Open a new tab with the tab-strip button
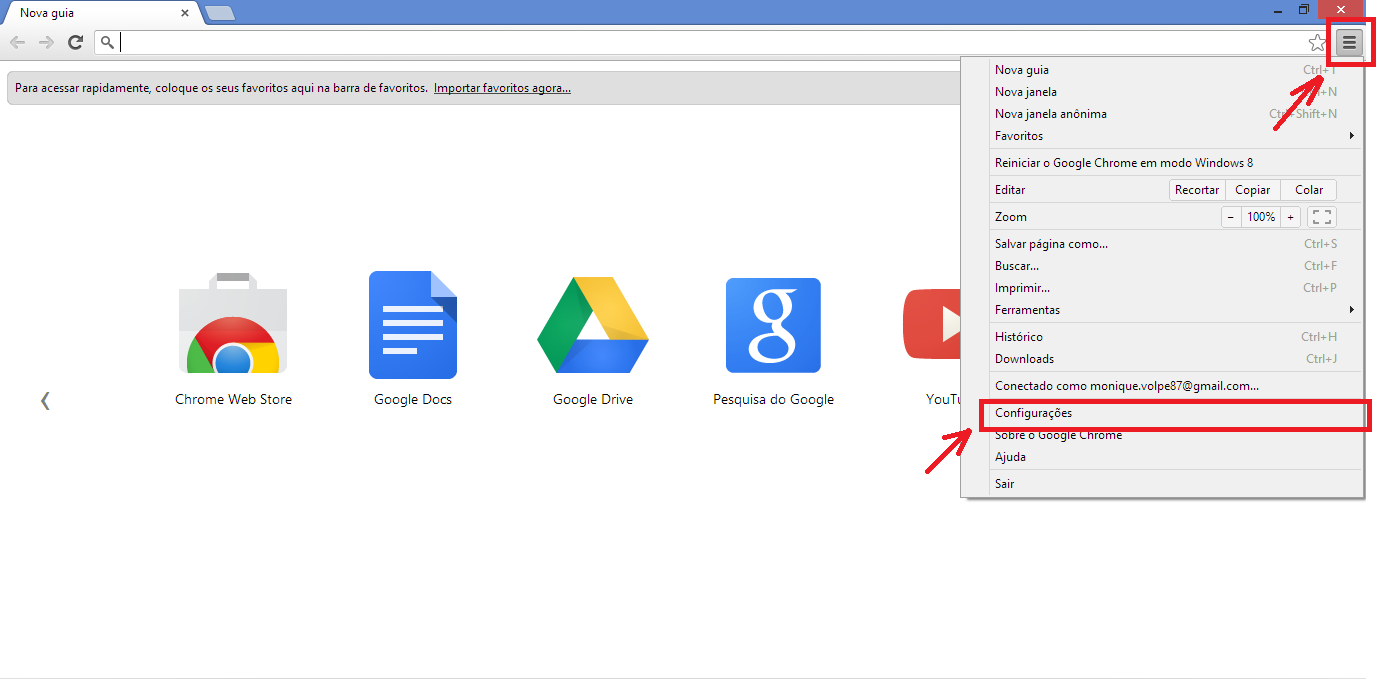1392x679 pixels. coord(220,13)
